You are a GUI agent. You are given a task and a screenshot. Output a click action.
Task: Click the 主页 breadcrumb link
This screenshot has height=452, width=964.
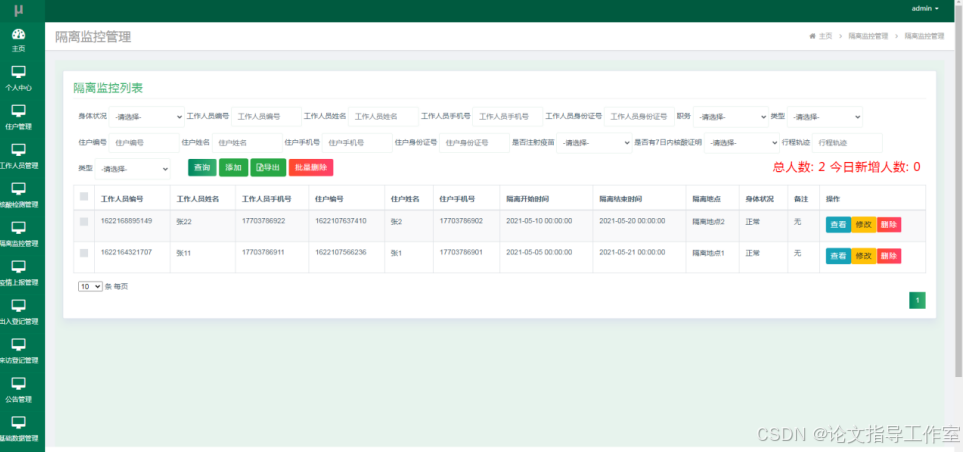coord(825,36)
